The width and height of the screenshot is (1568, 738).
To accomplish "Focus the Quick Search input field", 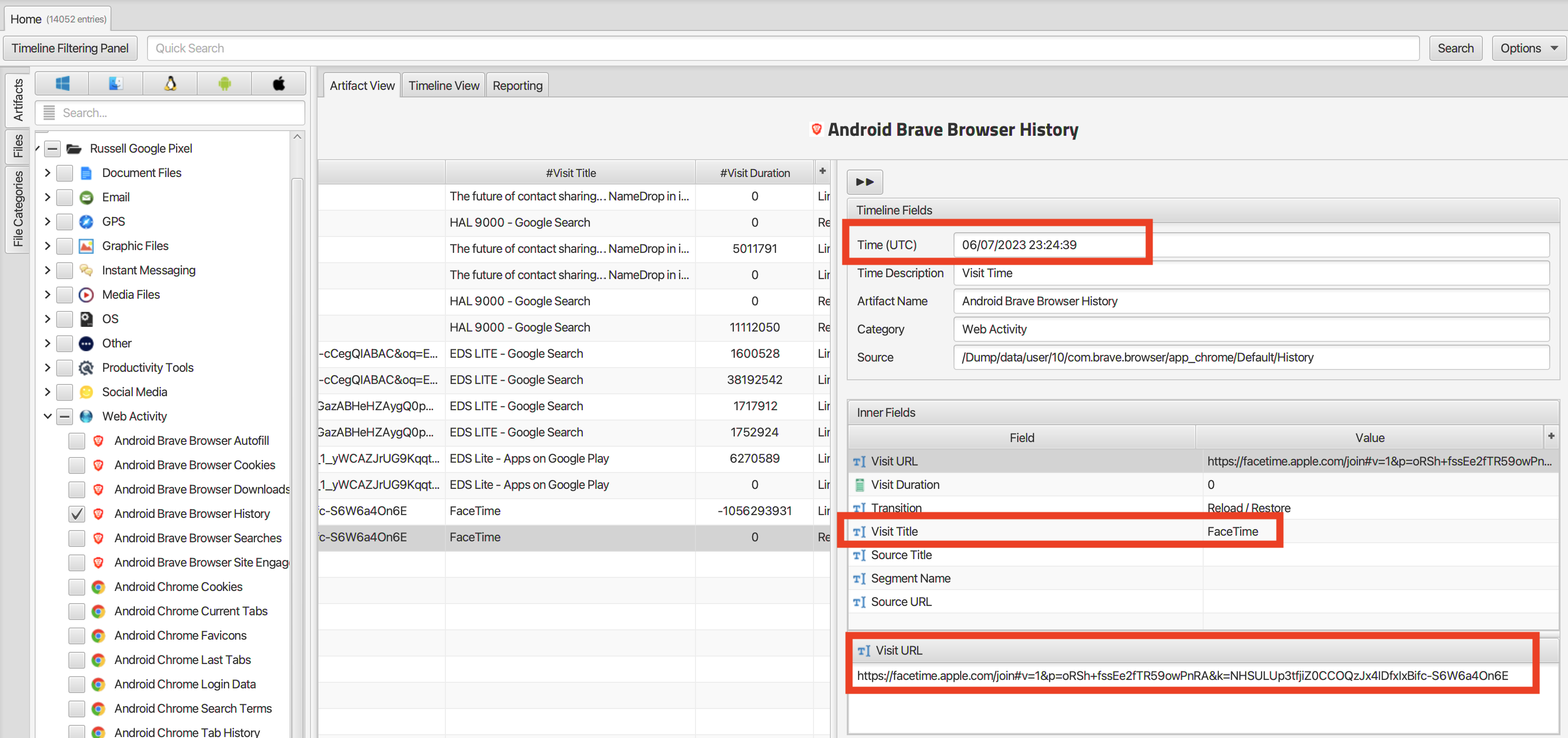I will (x=784, y=48).
